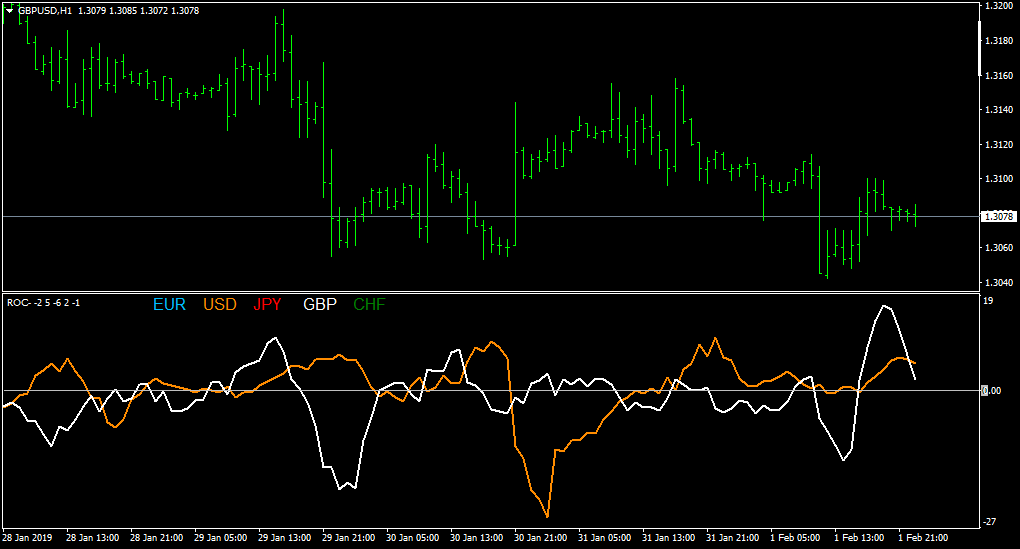
Task: Click the 1.3100 price scale label
Action: tap(999, 178)
